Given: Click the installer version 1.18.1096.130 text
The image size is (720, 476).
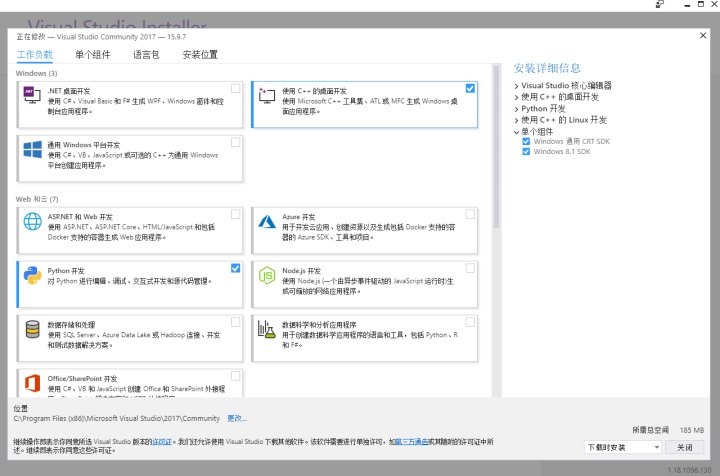Looking at the screenshot, I should 689,470.
